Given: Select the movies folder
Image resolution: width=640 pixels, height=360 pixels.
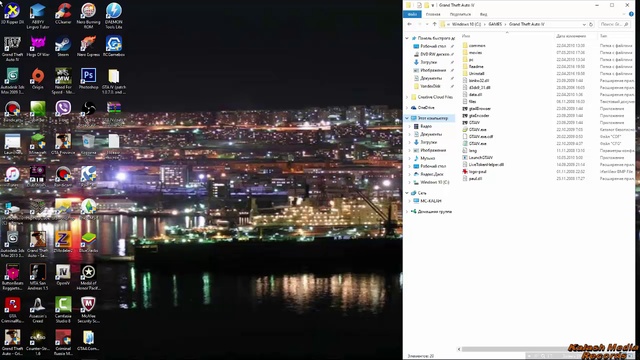Looking at the screenshot, I should click(475, 53).
